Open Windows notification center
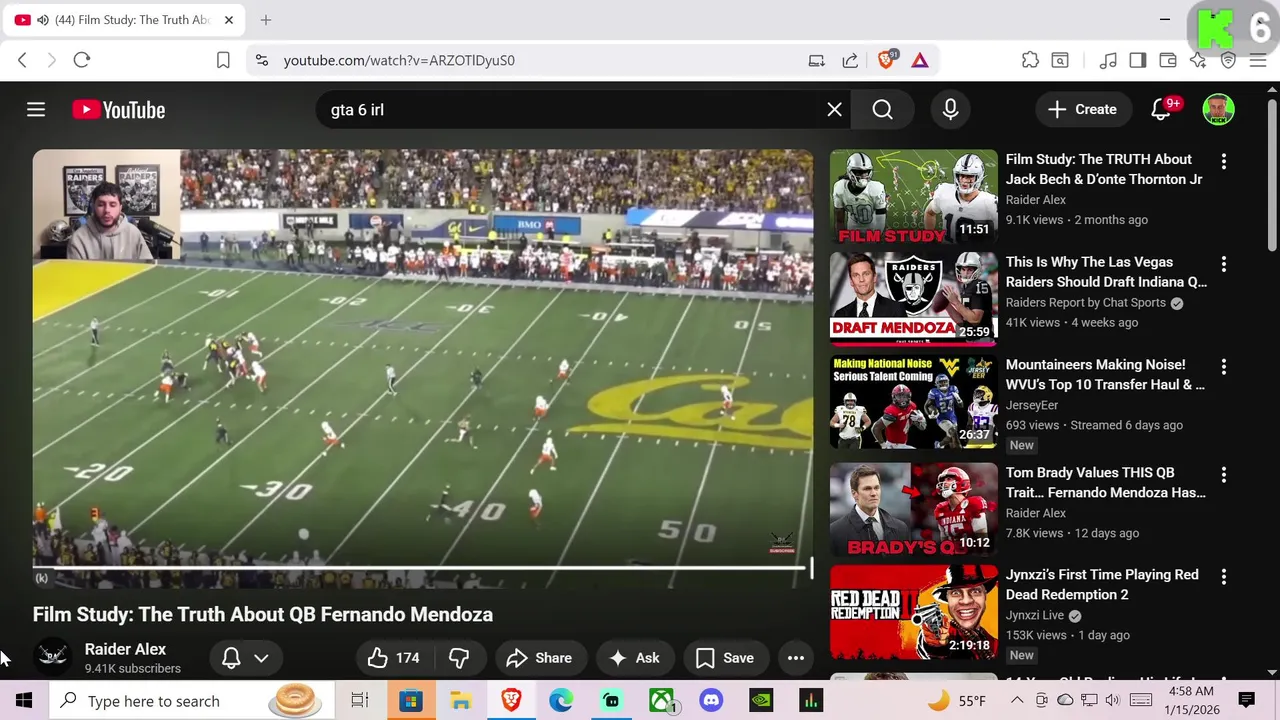 [x=1246, y=700]
